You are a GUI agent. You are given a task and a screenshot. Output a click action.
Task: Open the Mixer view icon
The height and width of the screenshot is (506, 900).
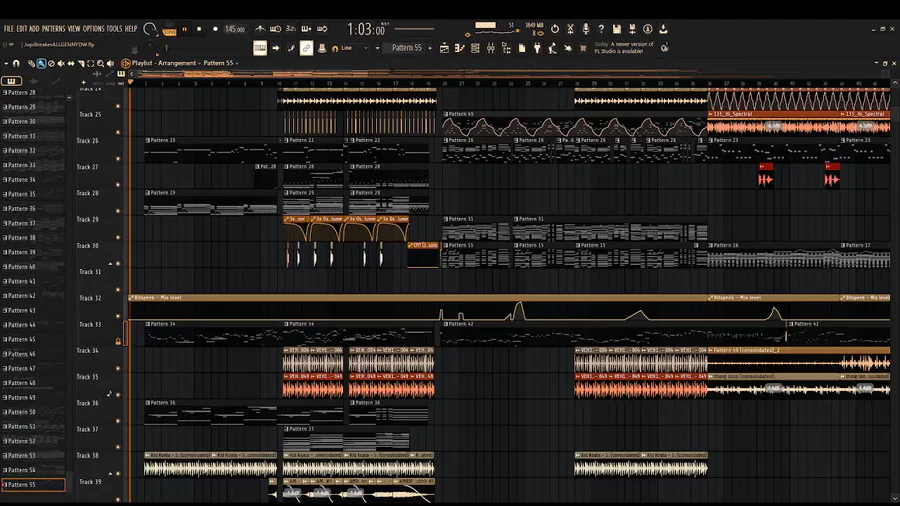point(491,49)
